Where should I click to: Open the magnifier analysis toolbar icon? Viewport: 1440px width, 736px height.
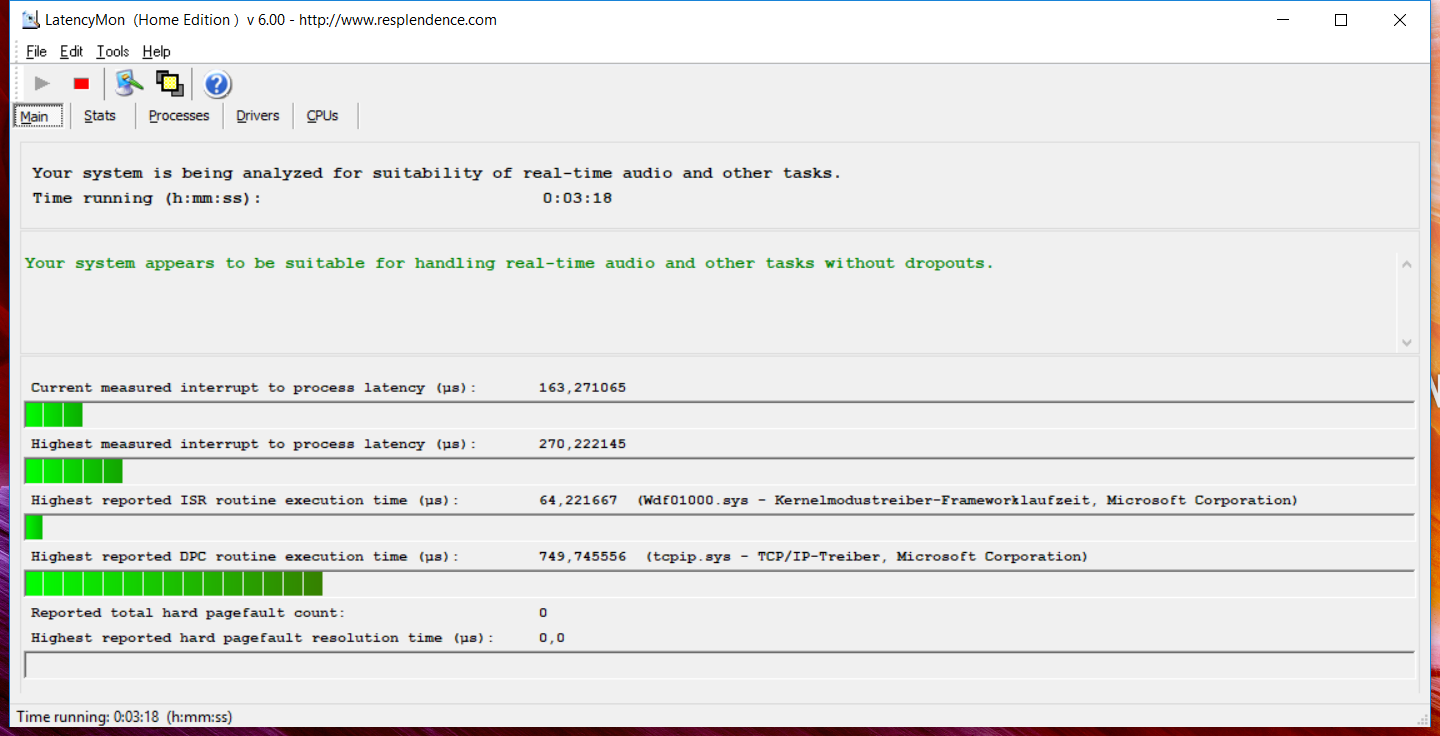click(x=129, y=84)
